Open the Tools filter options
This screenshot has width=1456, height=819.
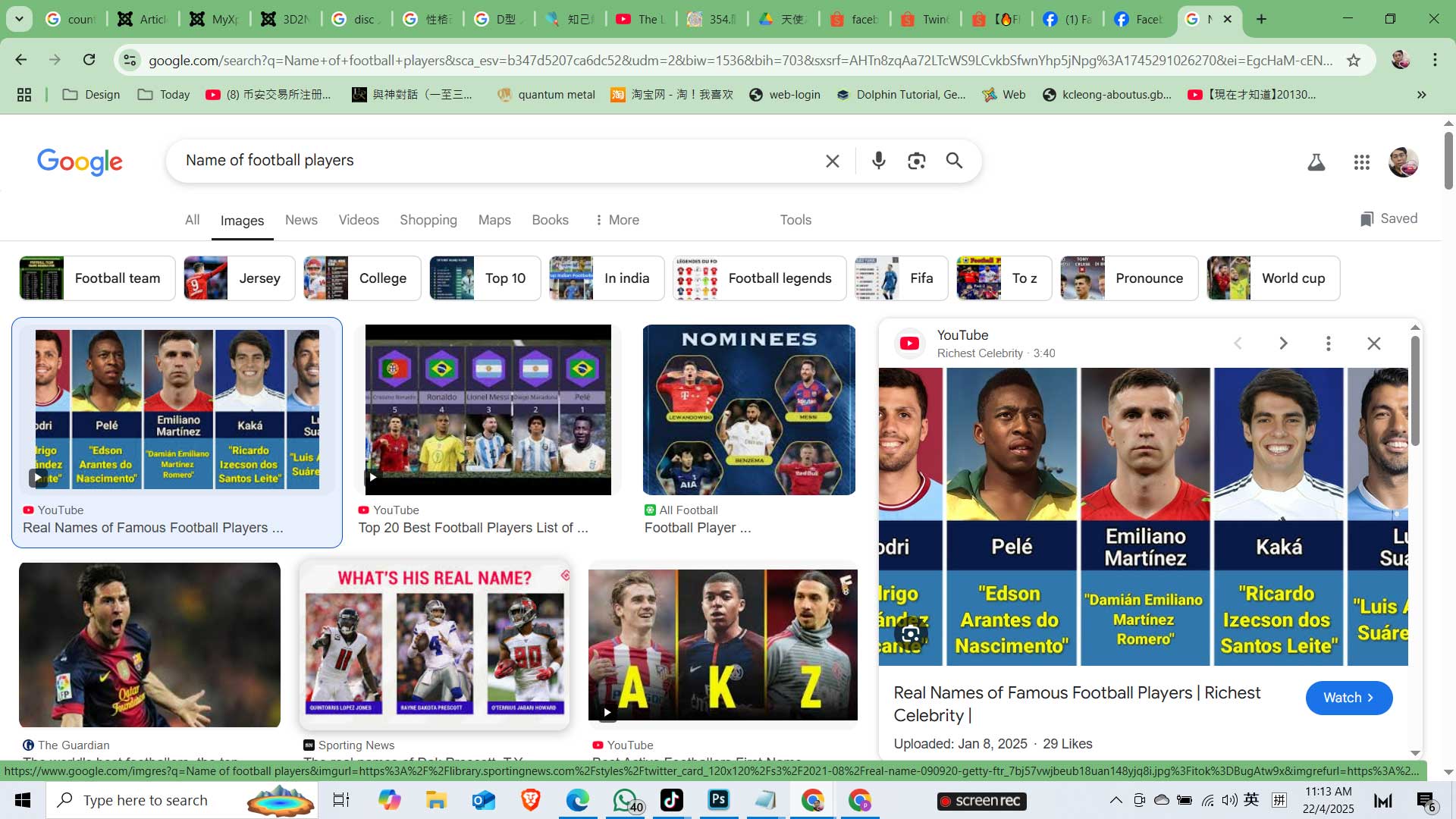pyautogui.click(x=795, y=220)
